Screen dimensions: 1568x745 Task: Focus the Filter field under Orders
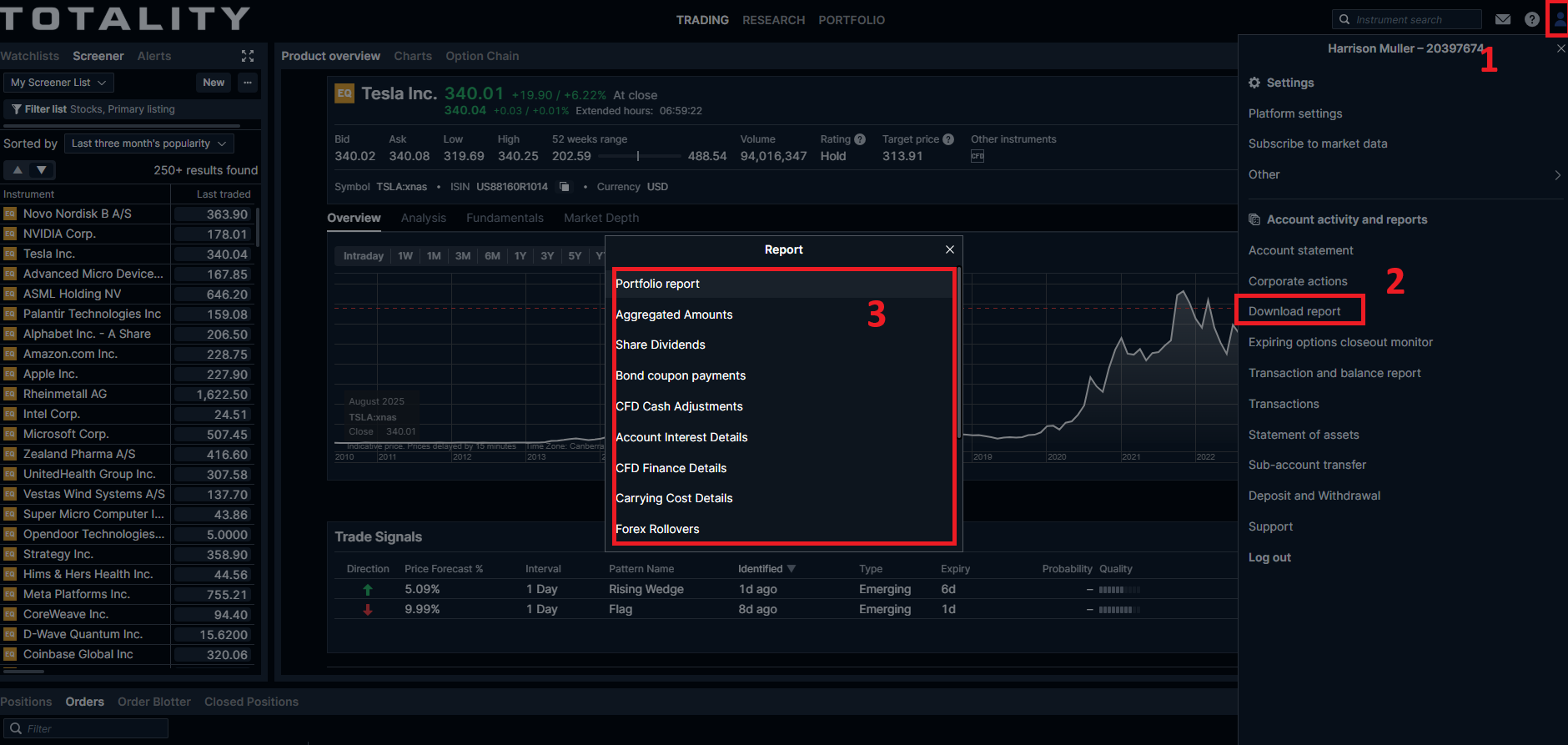[86, 728]
